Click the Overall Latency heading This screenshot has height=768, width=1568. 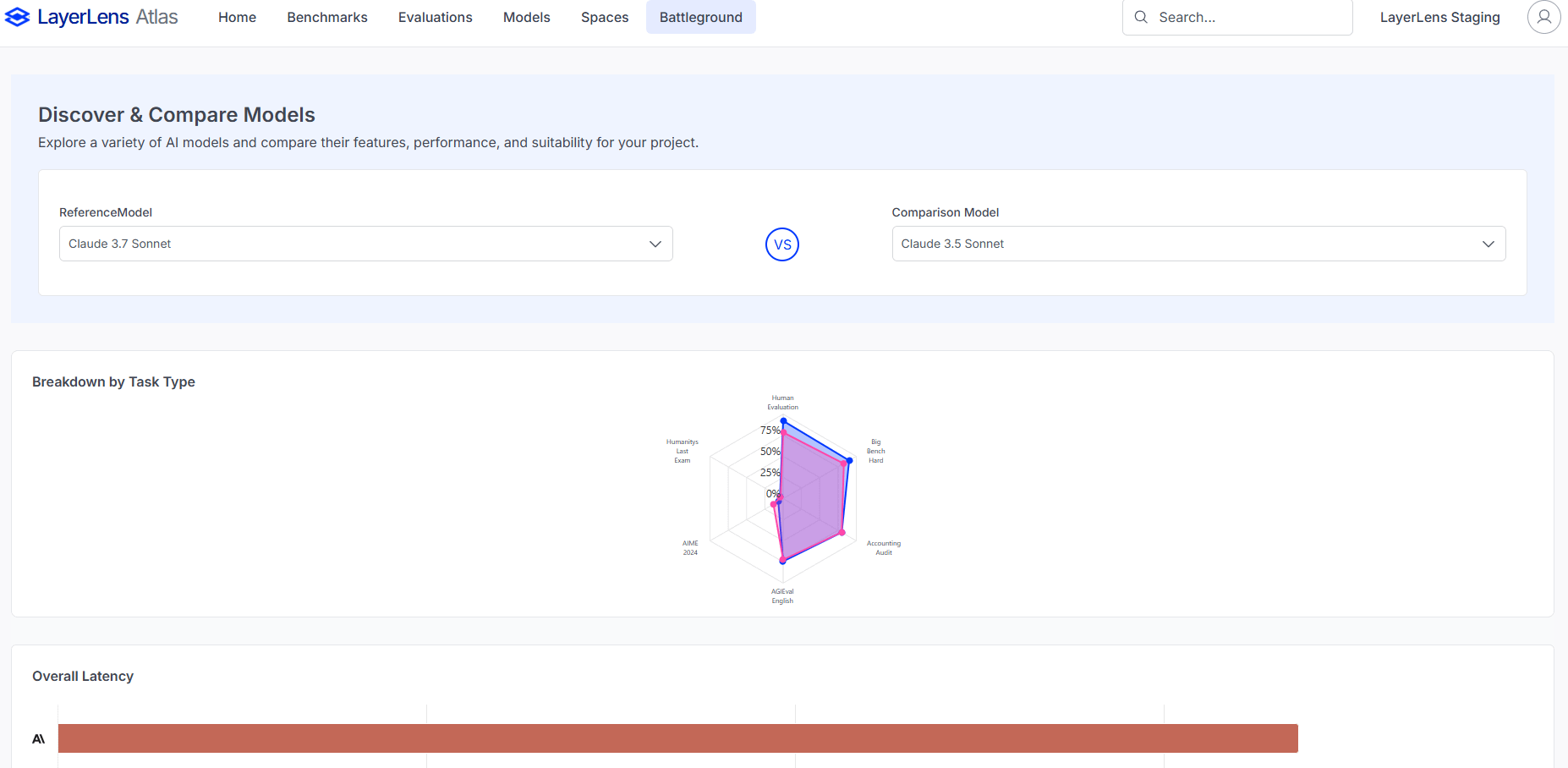pyautogui.click(x=83, y=676)
